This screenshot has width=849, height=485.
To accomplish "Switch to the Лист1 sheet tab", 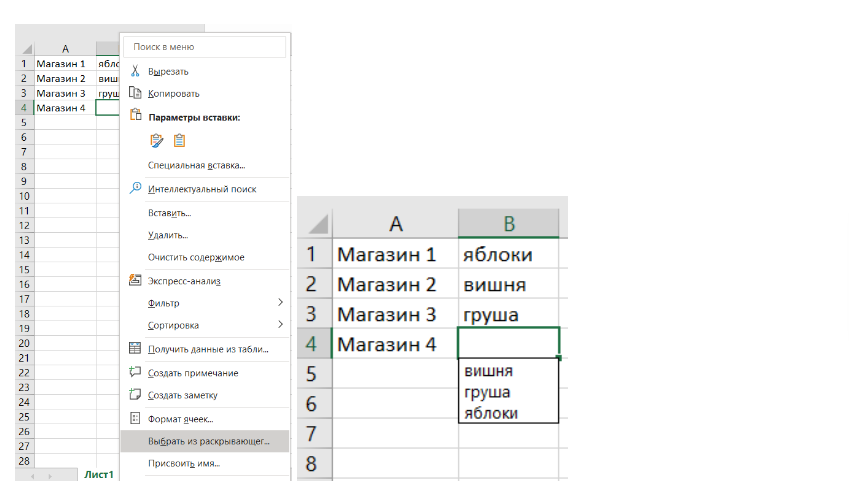I will click(99, 475).
